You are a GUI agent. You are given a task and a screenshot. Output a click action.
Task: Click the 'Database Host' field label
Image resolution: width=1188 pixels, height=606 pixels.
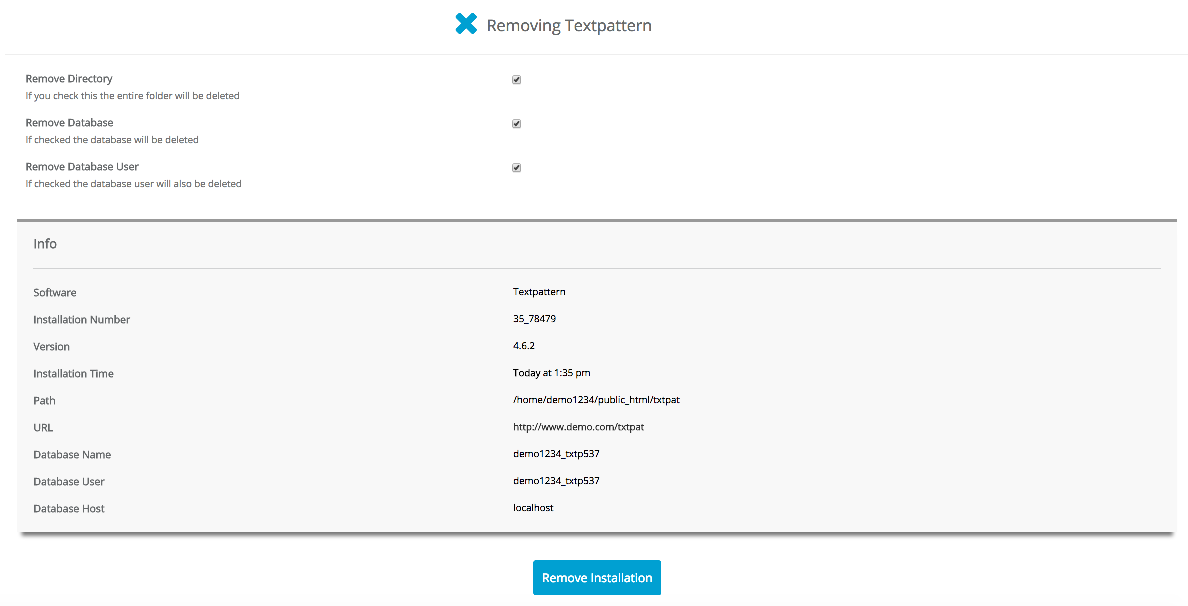pos(69,509)
